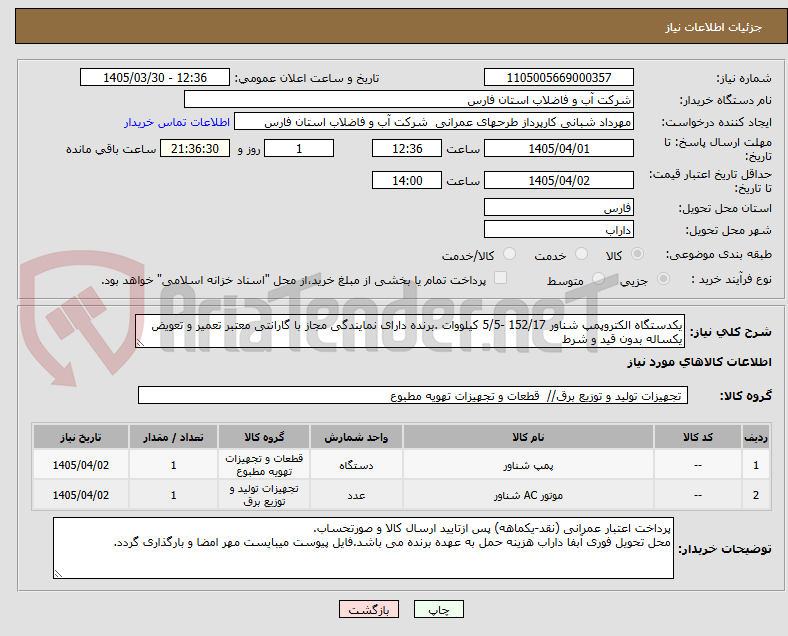Click the چاپ (print) button

pos(438,609)
